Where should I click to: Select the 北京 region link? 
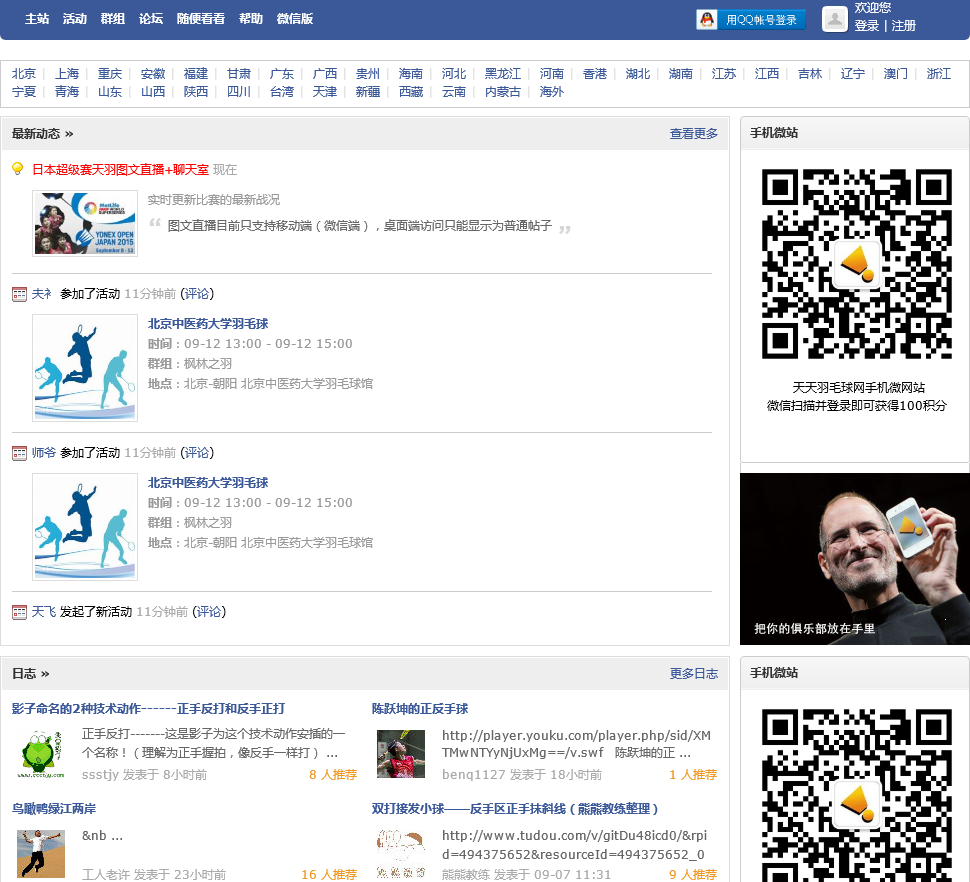[24, 74]
